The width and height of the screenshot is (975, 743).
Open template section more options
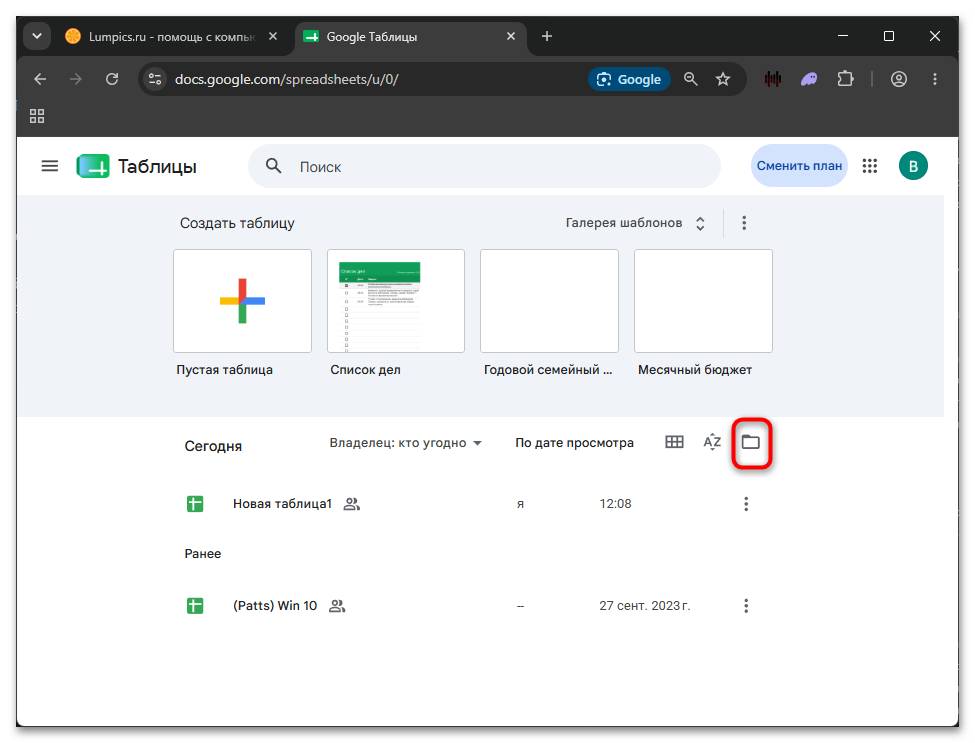[x=744, y=223]
